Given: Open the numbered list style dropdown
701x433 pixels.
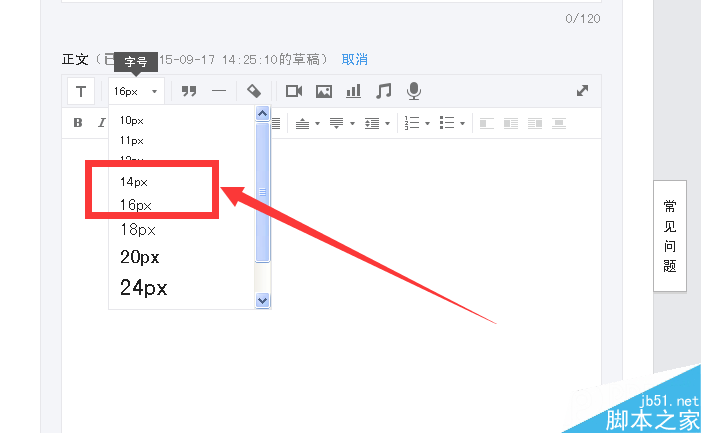Looking at the screenshot, I should point(428,124).
